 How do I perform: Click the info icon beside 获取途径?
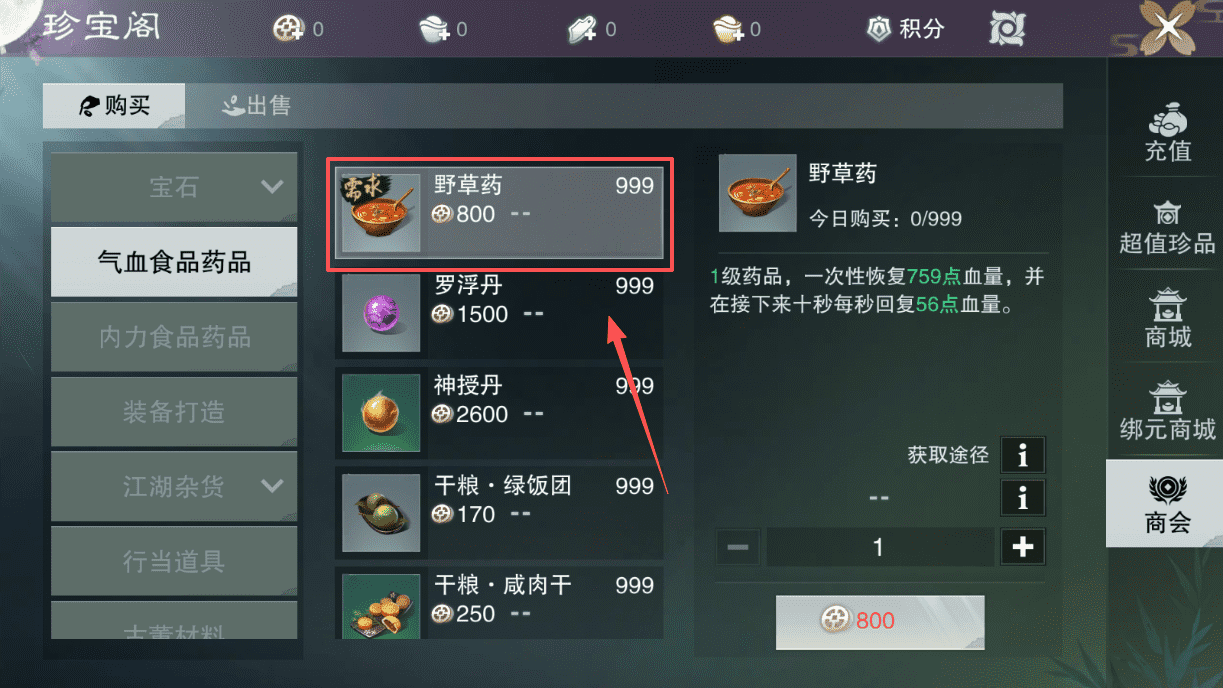pos(1022,455)
